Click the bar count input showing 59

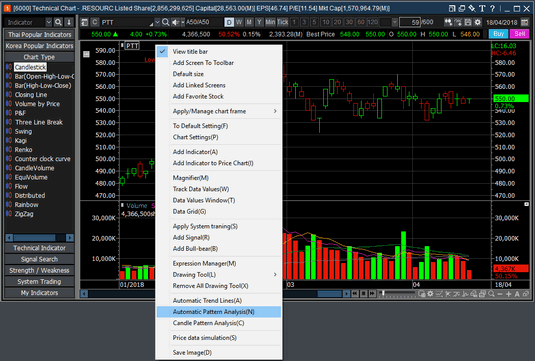[410, 22]
